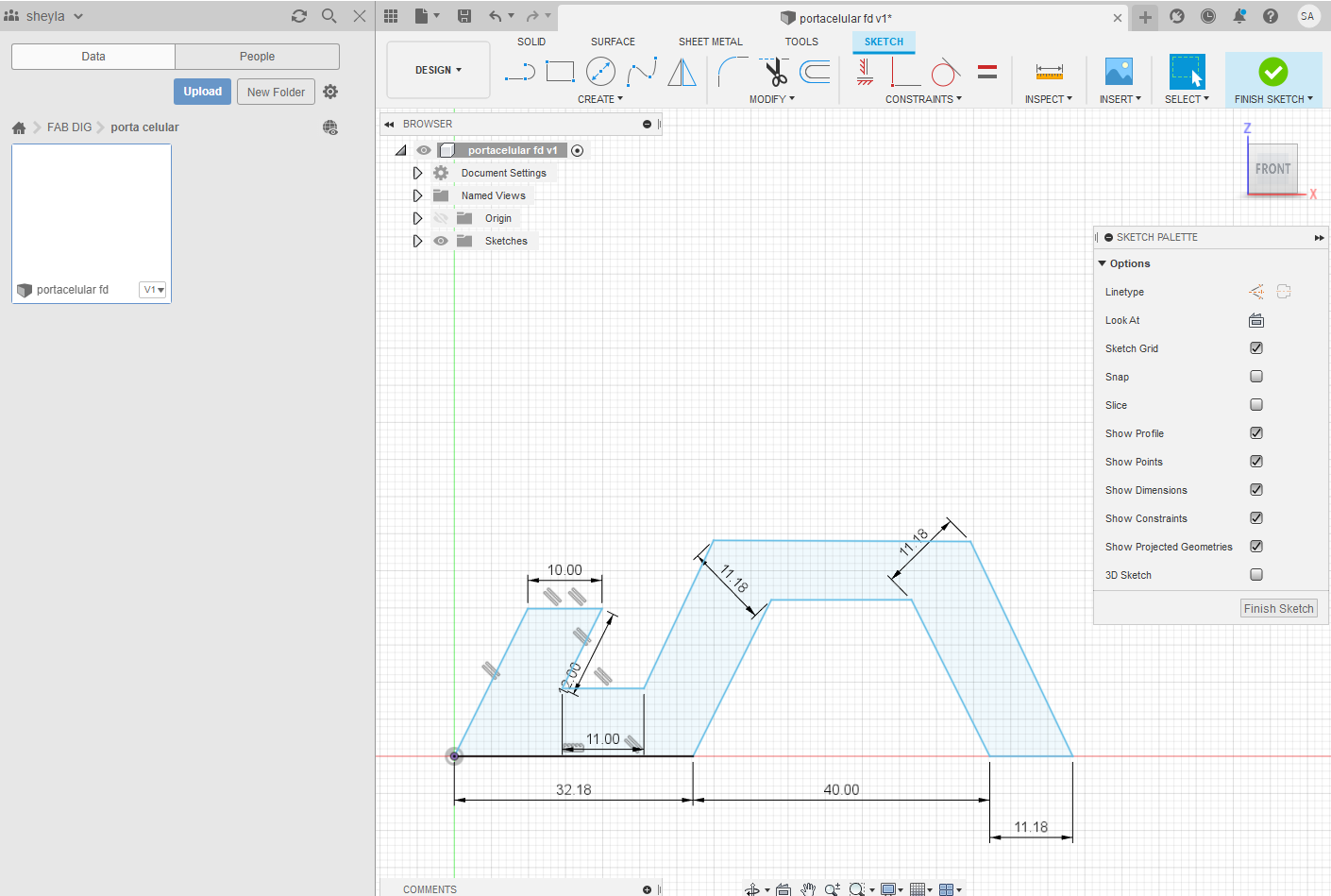Switch to the TOOLS tab
This screenshot has width=1331, height=896.
[801, 42]
